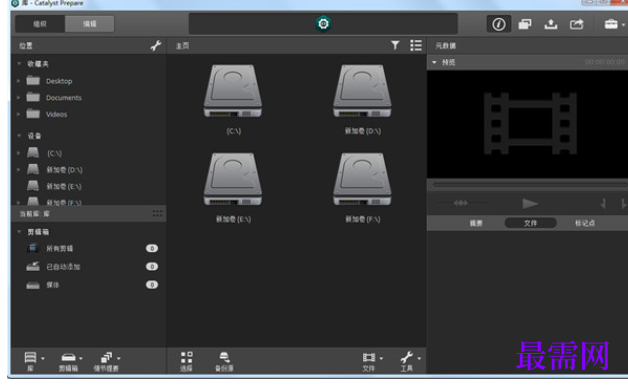
Task: Open the 剪辑箱 (Bin) menu button
Action: click(71, 361)
